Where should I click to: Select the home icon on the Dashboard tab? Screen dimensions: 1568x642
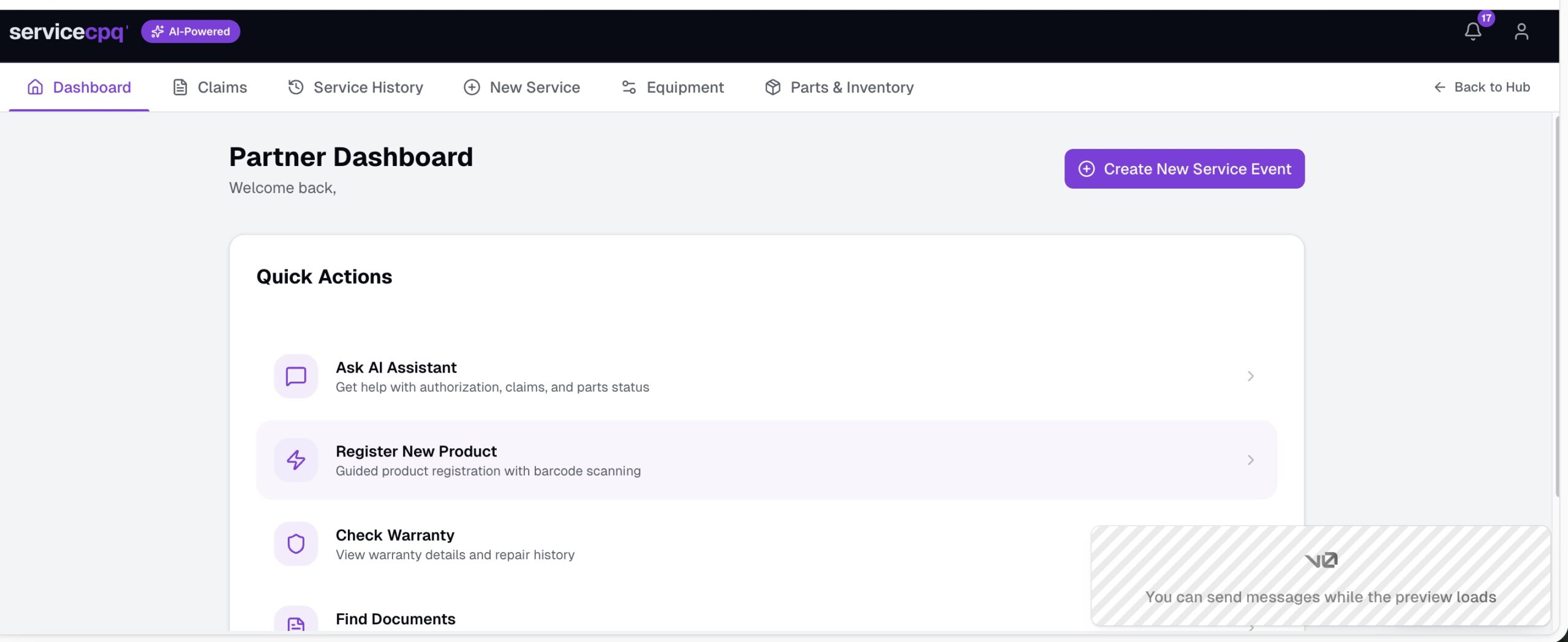tap(34, 87)
